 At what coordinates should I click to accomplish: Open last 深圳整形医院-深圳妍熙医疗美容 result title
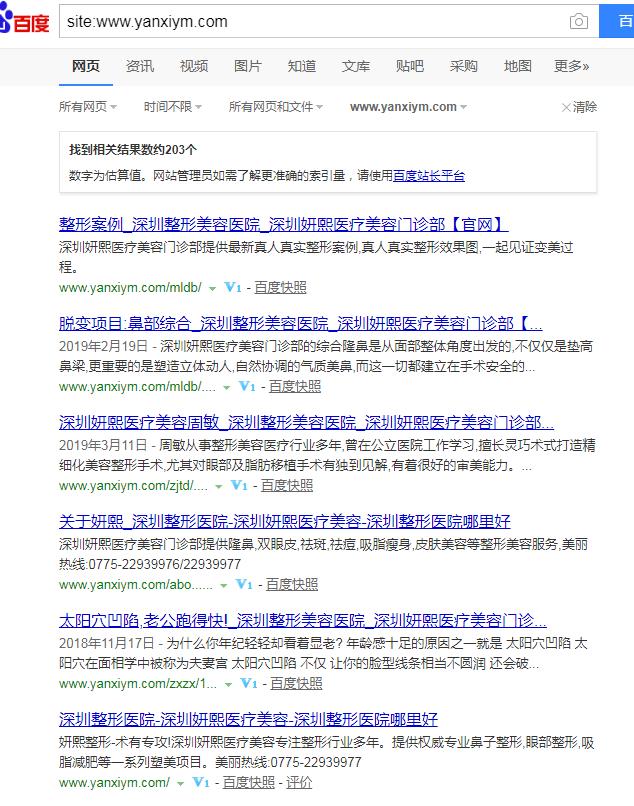click(x=248, y=720)
